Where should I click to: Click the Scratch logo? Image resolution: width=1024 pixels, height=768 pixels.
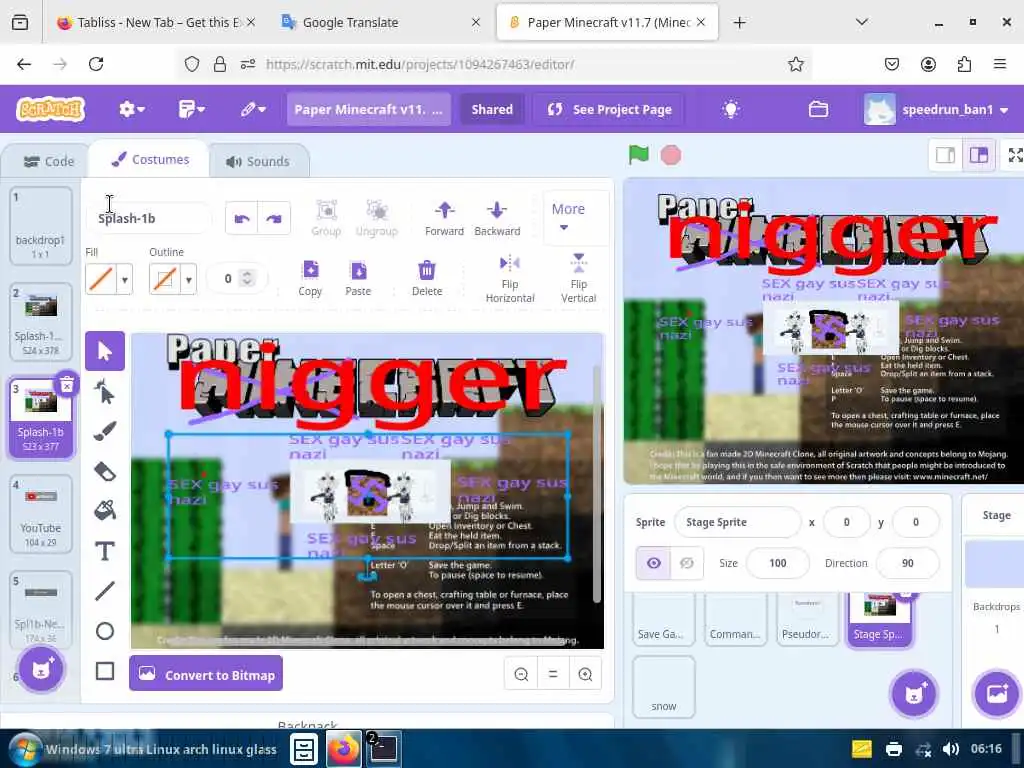(50, 108)
